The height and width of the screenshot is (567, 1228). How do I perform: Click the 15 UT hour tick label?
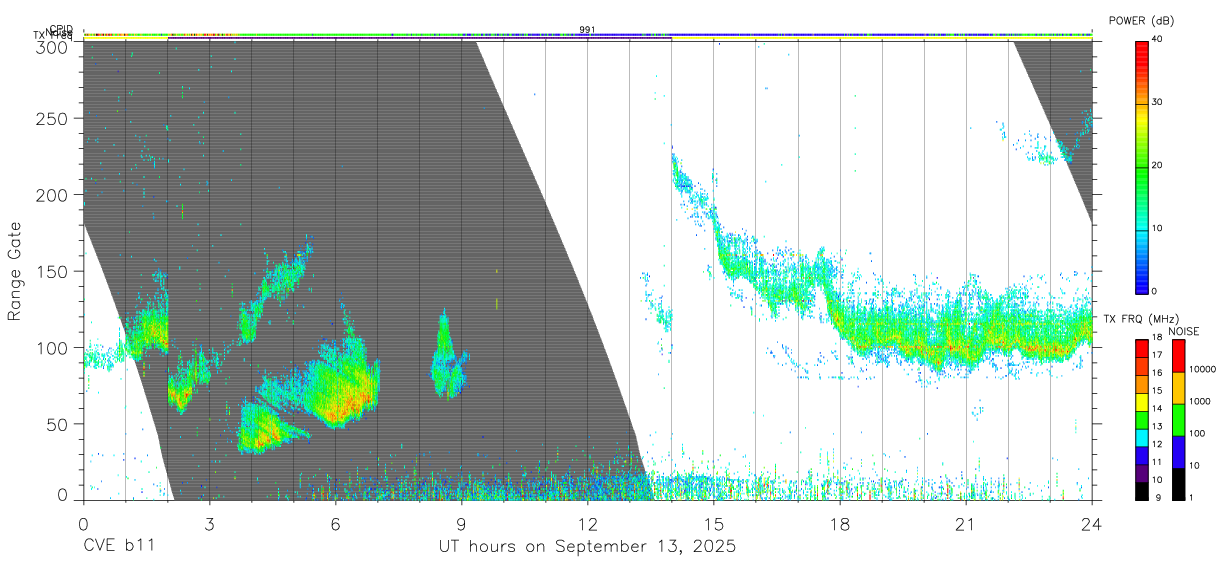coord(714,524)
